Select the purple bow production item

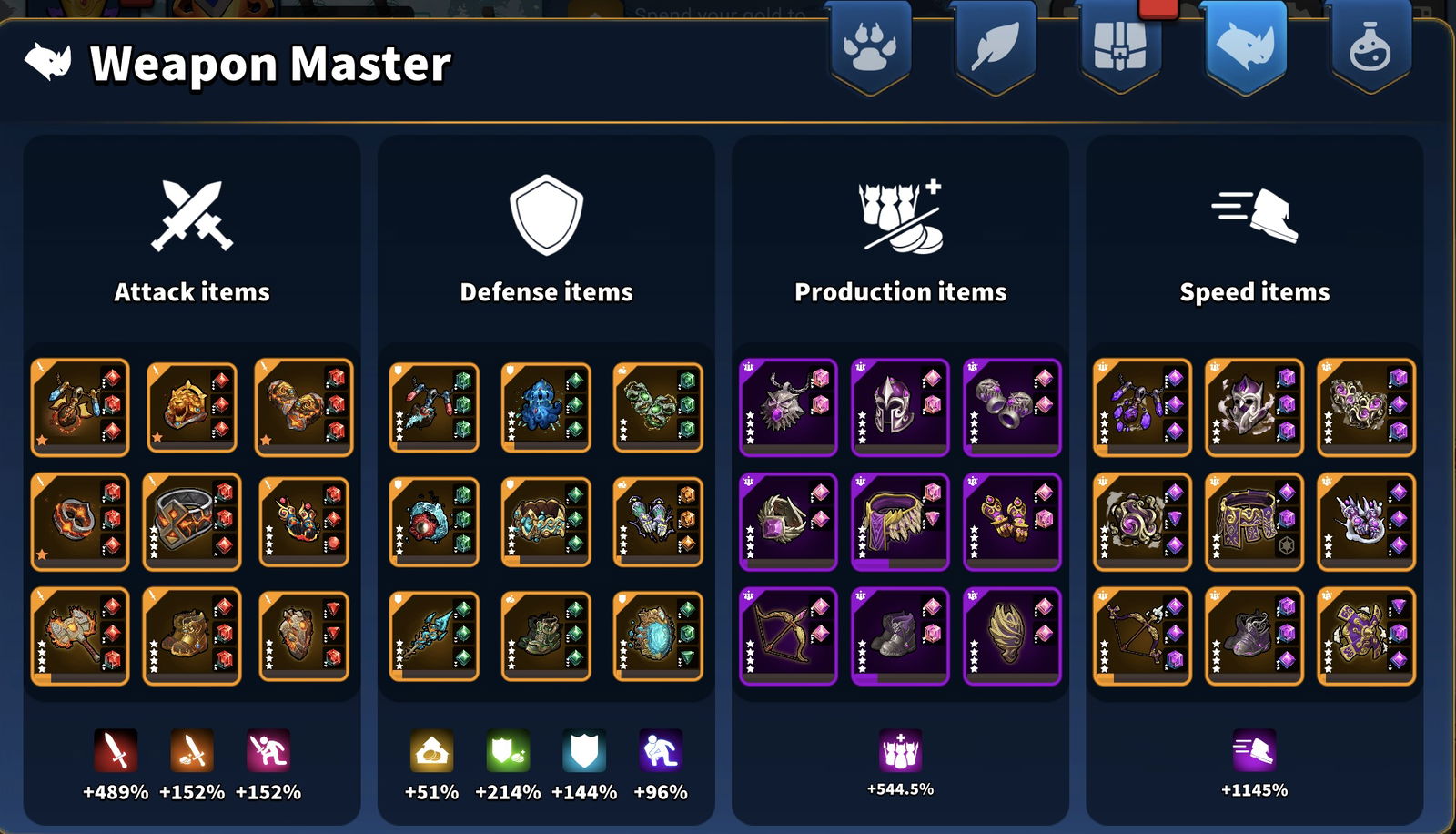[788, 636]
